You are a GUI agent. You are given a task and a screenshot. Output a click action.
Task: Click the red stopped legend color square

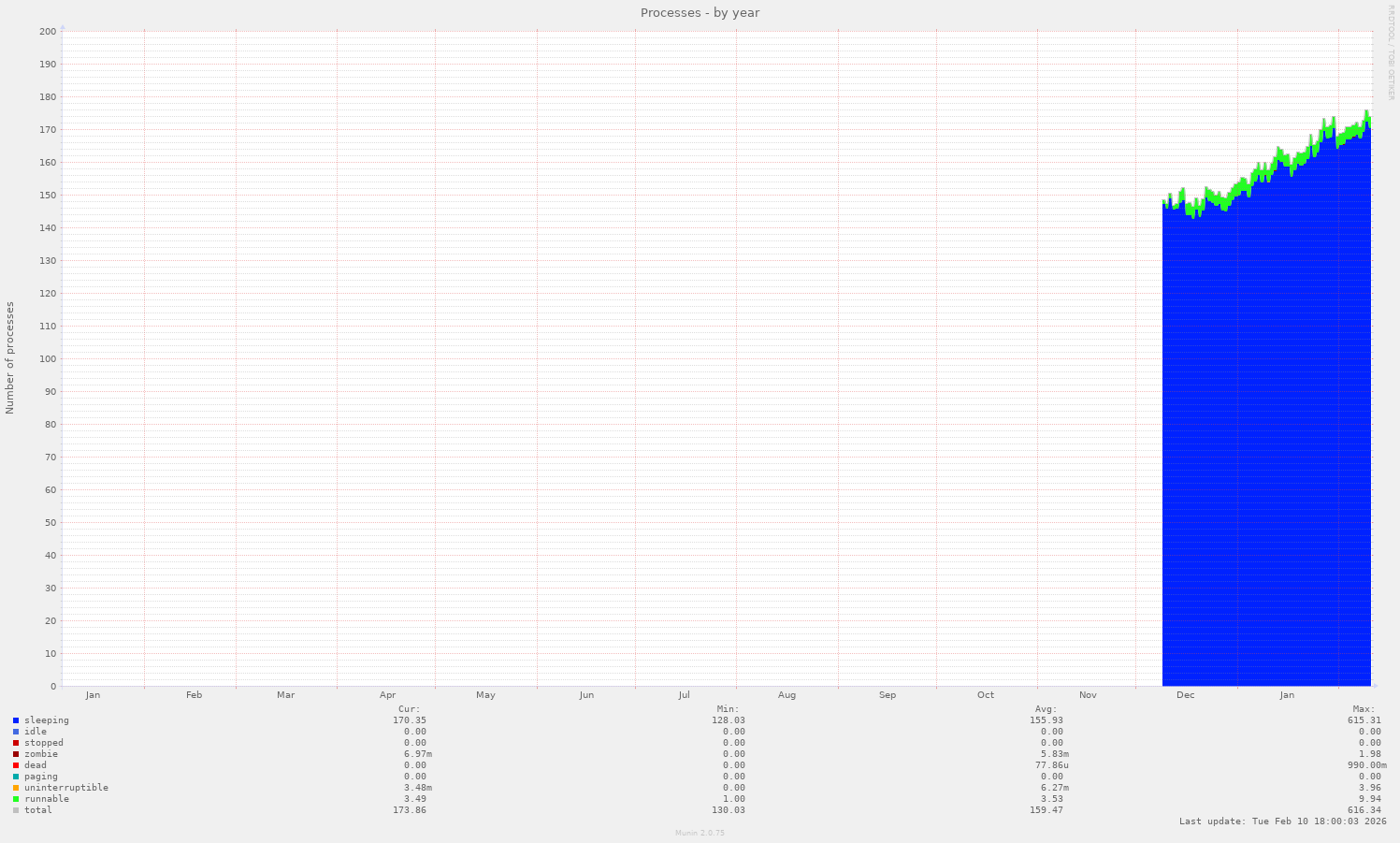click(x=16, y=743)
